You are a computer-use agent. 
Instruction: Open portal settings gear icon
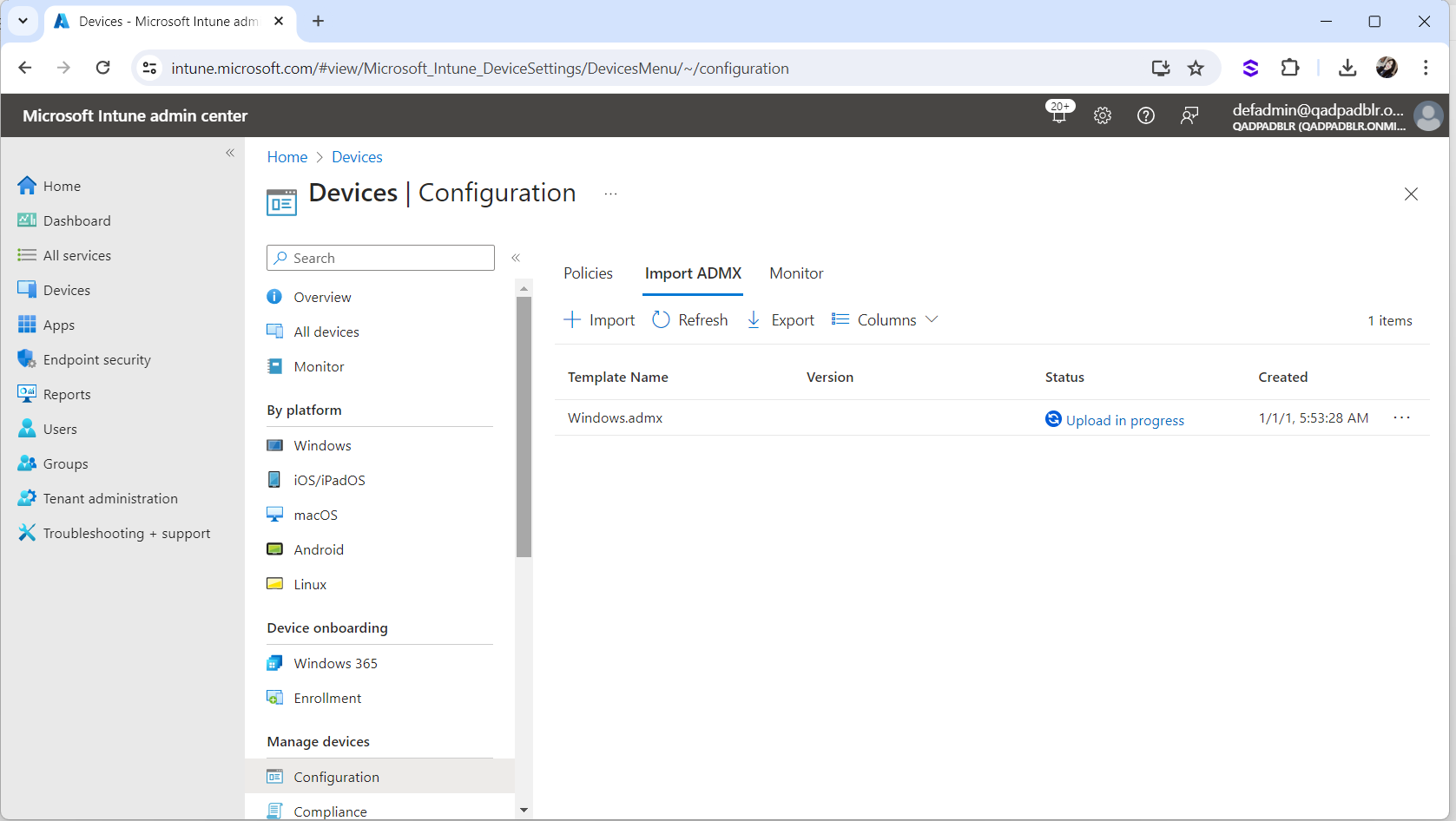tap(1103, 115)
